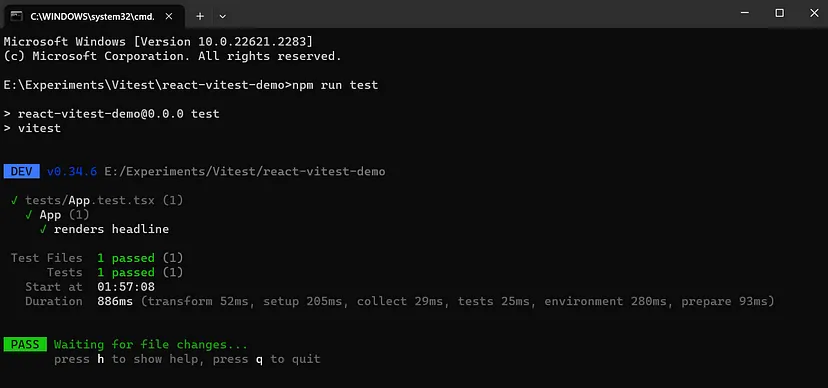Click the checkmark beside tests/App.test.tsx
The image size is (828, 388).
click(14, 201)
